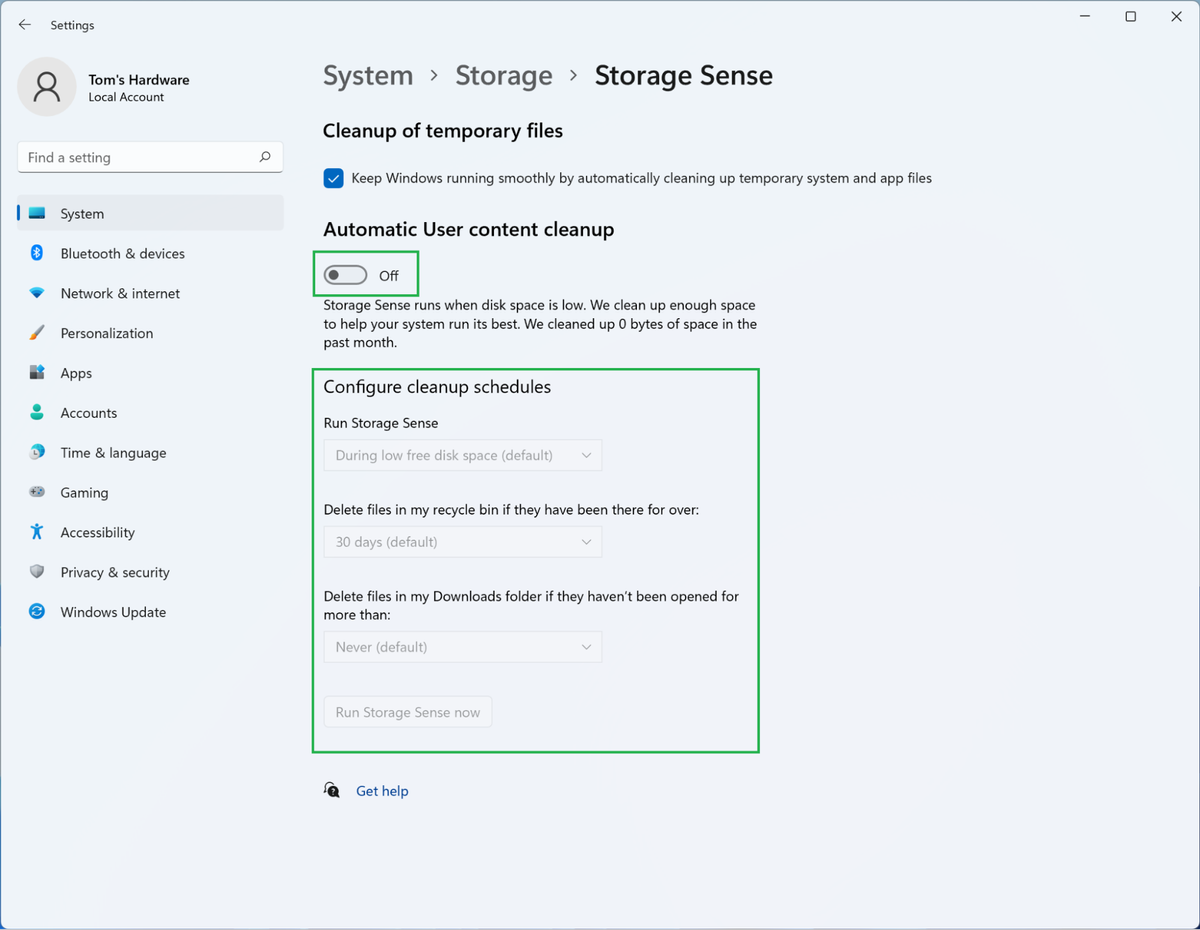Open the Run Storage Sense schedule dropdown

462,455
